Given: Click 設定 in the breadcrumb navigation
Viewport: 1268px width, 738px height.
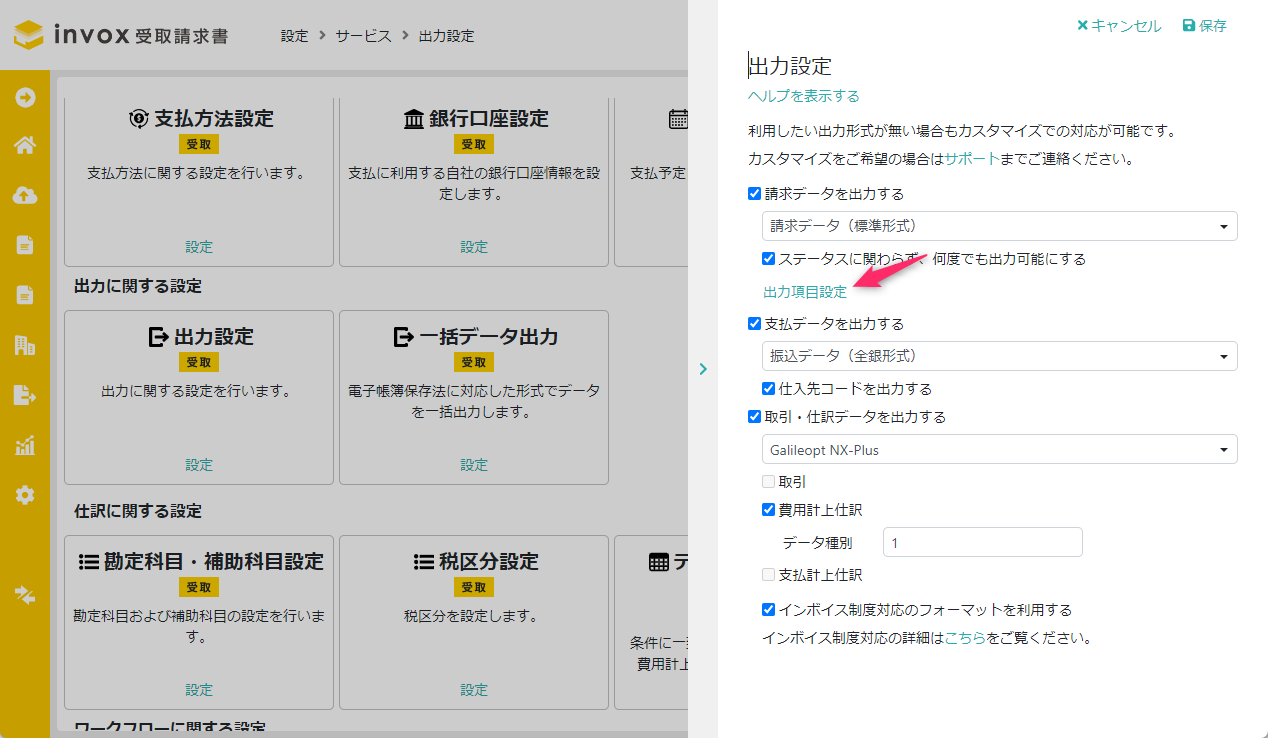Looking at the screenshot, I should pos(294,35).
